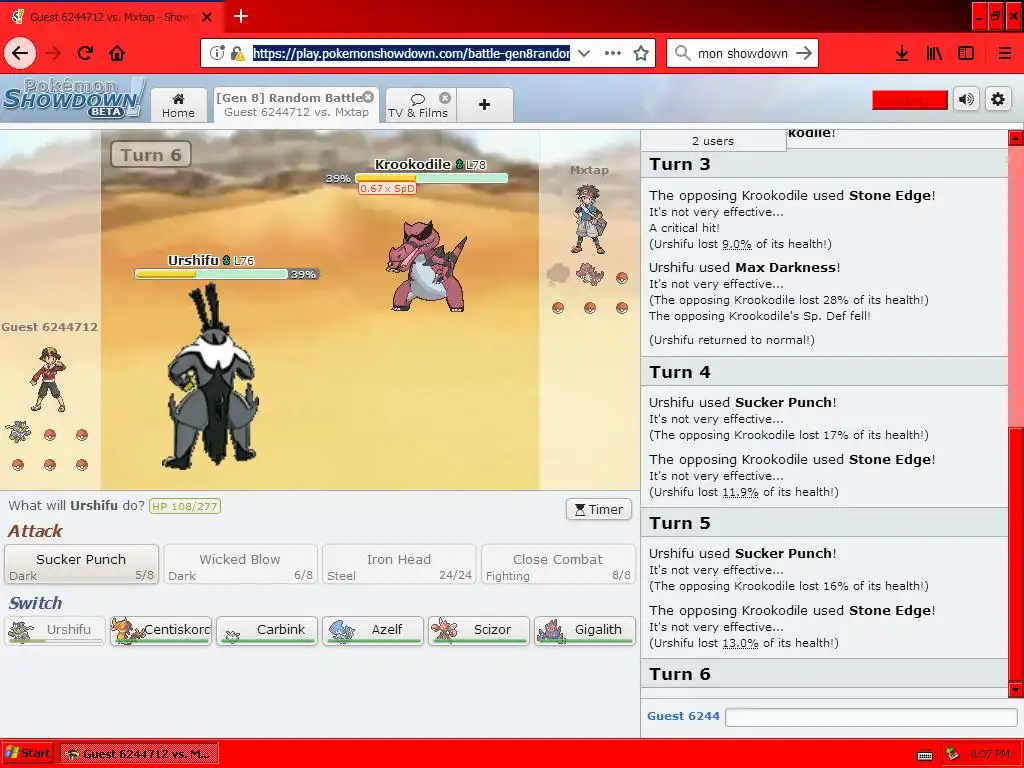Image resolution: width=1024 pixels, height=768 pixels.
Task: Switch to the Home tab
Action: click(178, 104)
